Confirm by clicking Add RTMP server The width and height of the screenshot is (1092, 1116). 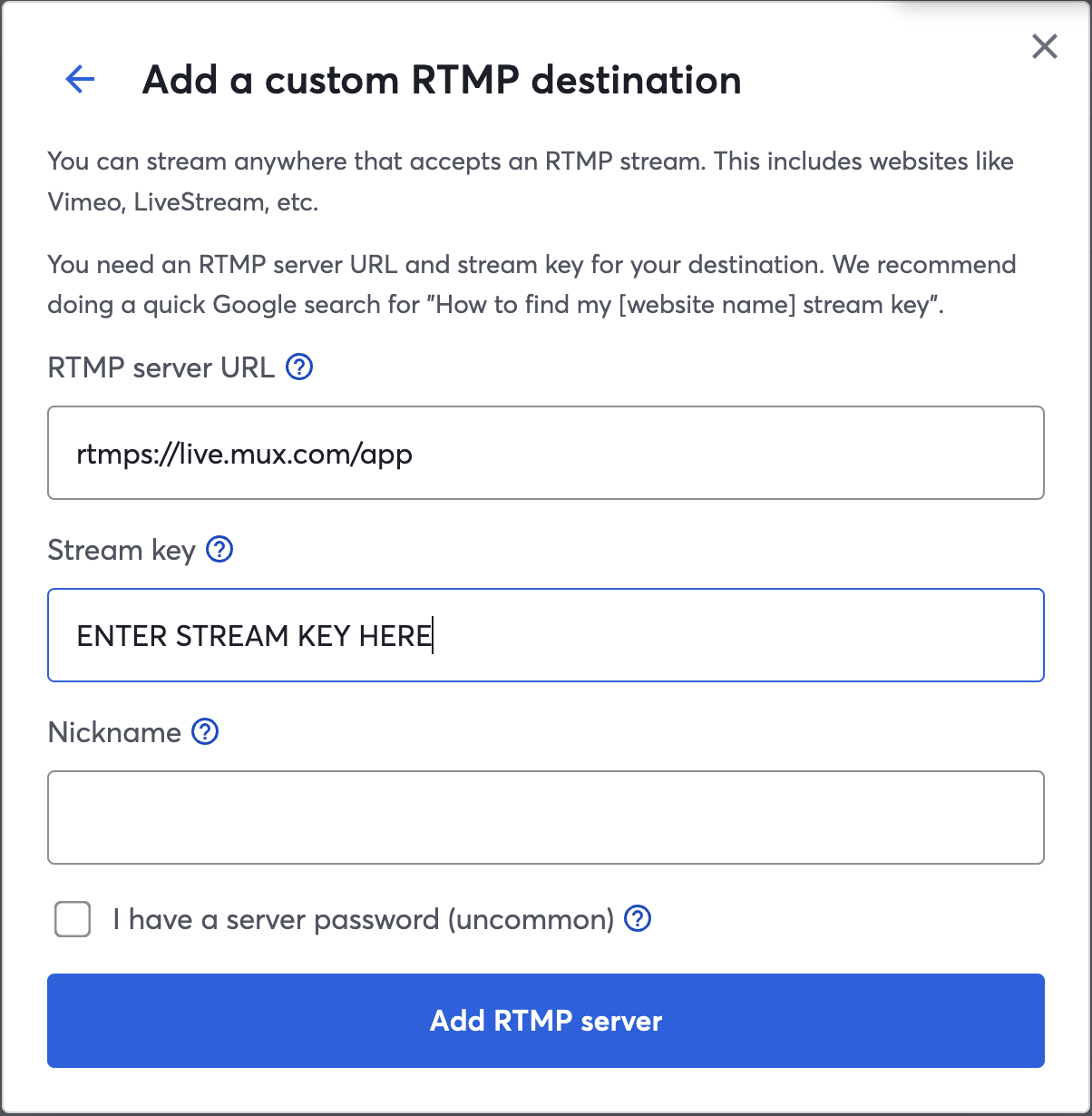545,1020
